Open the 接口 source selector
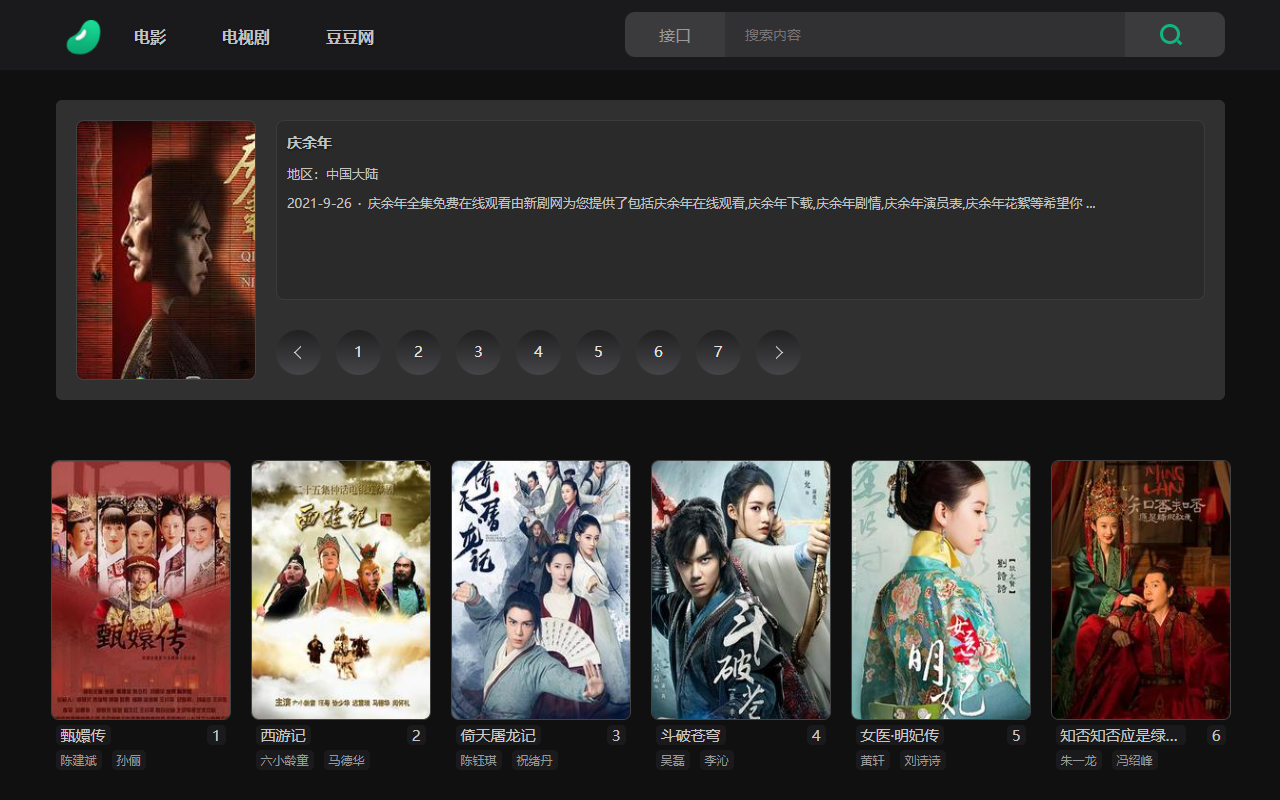 click(x=675, y=35)
